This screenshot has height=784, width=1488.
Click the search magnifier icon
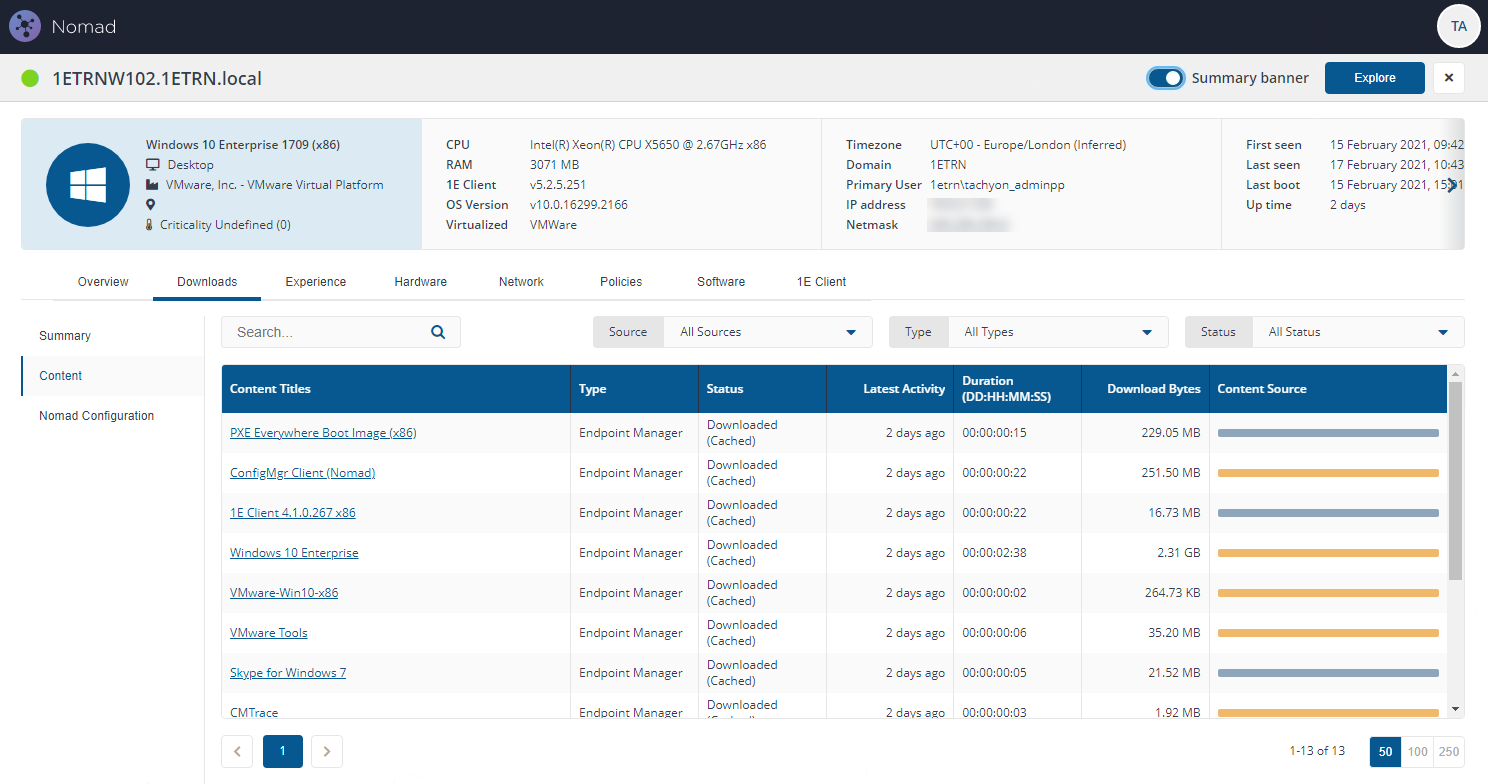(x=438, y=332)
